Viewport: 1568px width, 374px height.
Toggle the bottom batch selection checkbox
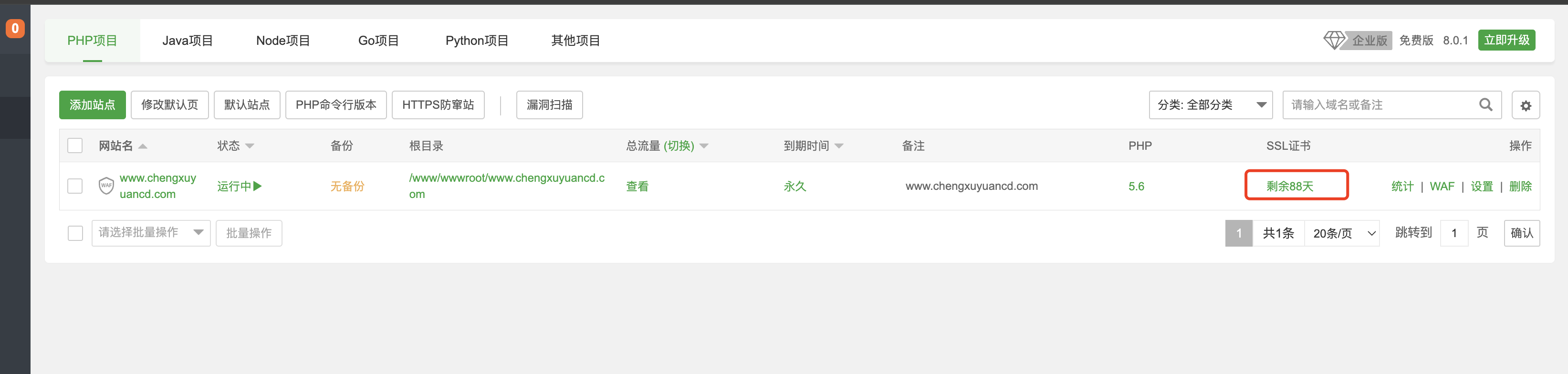pyautogui.click(x=75, y=233)
